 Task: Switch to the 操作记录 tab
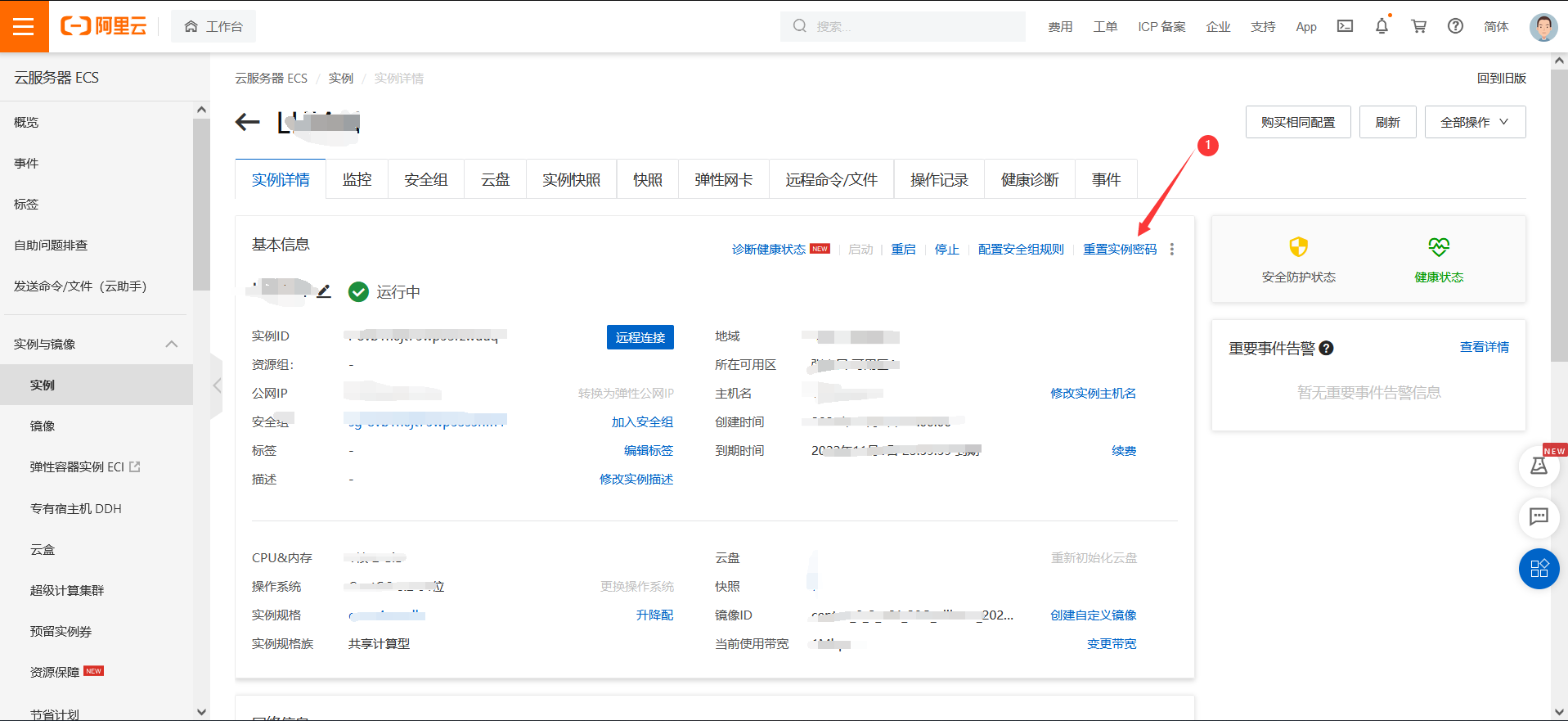[x=940, y=179]
